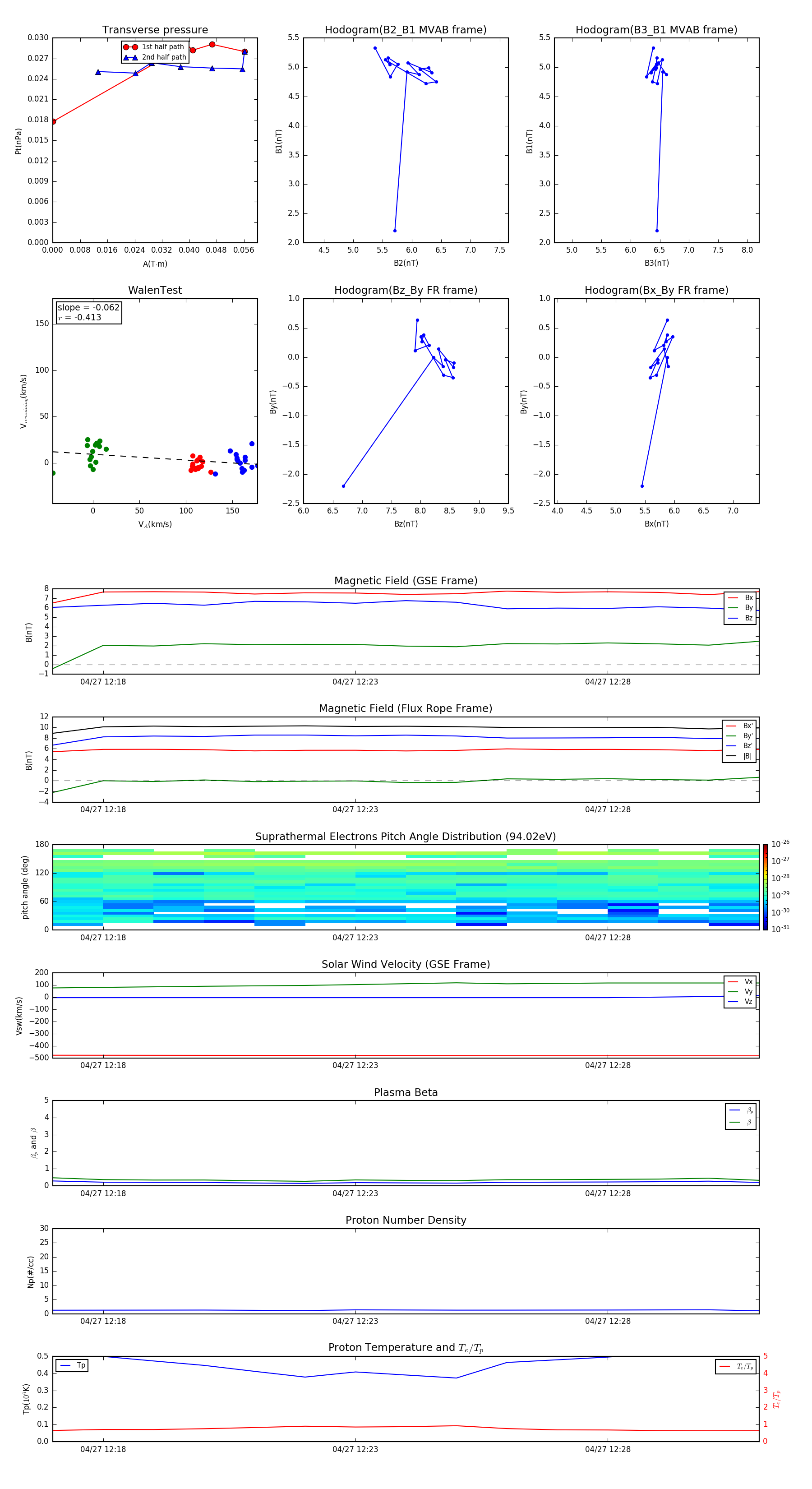Click the 'Pt(nPa)' y-axis label
This screenshot has width=812, height=1489.
(18, 141)
